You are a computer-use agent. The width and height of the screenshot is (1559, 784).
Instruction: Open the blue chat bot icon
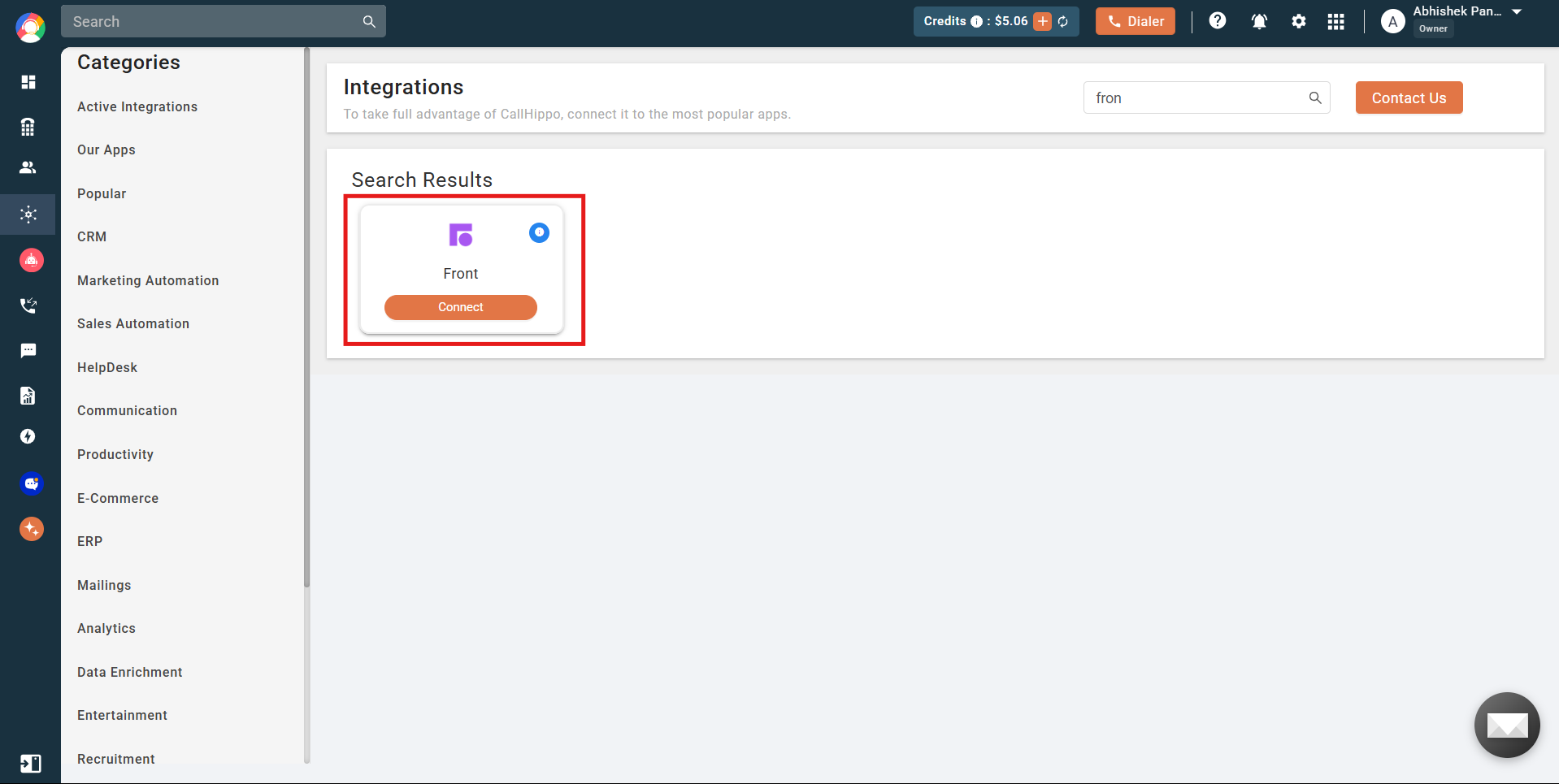[x=31, y=483]
